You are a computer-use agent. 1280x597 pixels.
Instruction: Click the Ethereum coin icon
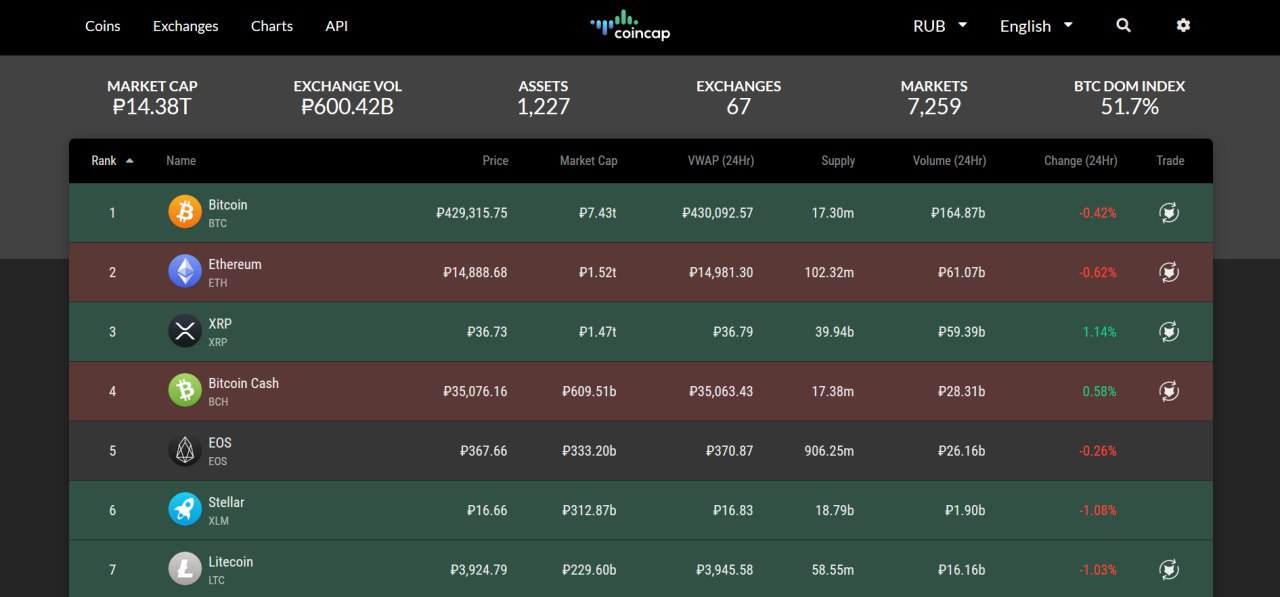(185, 272)
